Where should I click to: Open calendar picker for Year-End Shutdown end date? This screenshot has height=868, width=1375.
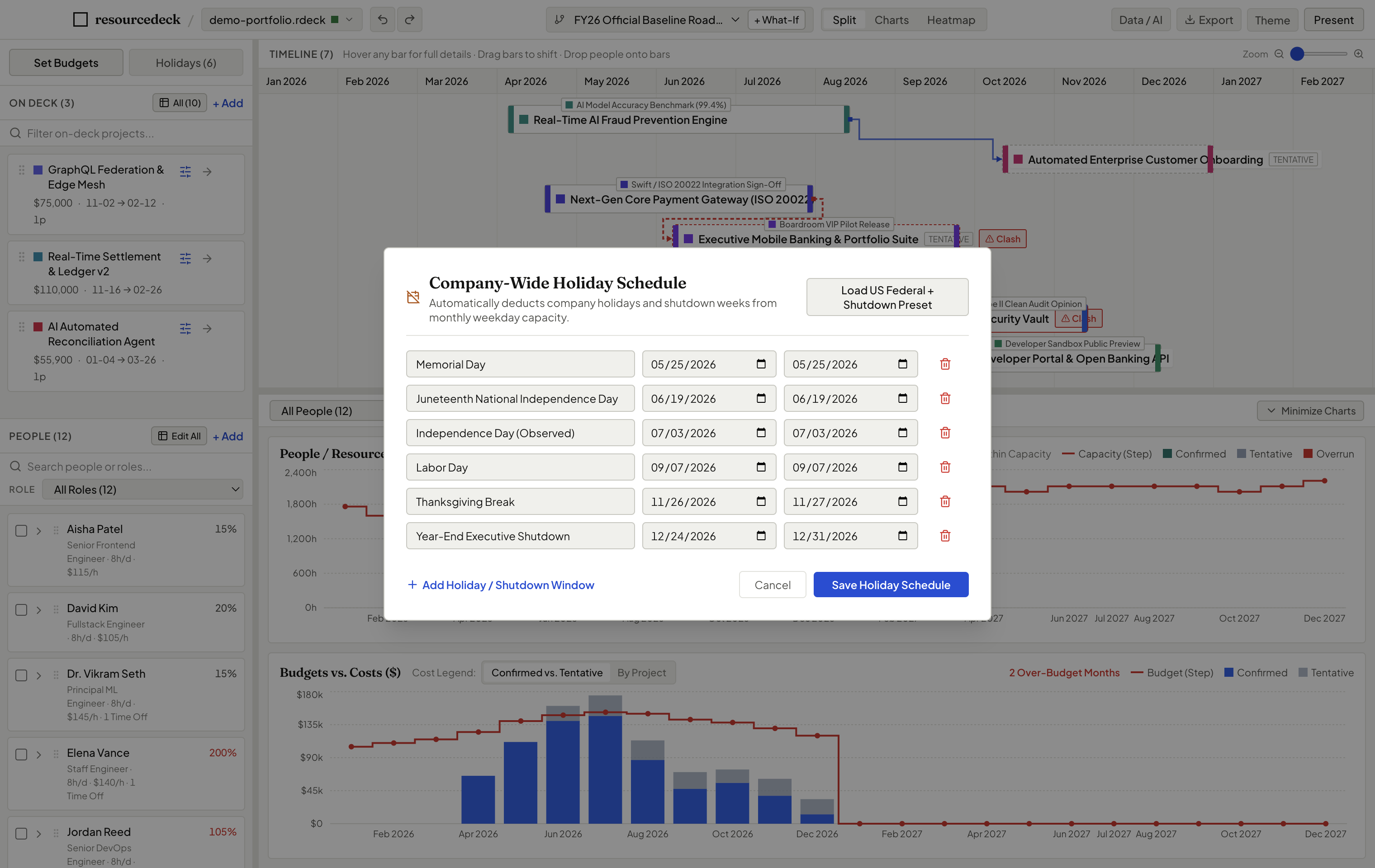click(902, 536)
